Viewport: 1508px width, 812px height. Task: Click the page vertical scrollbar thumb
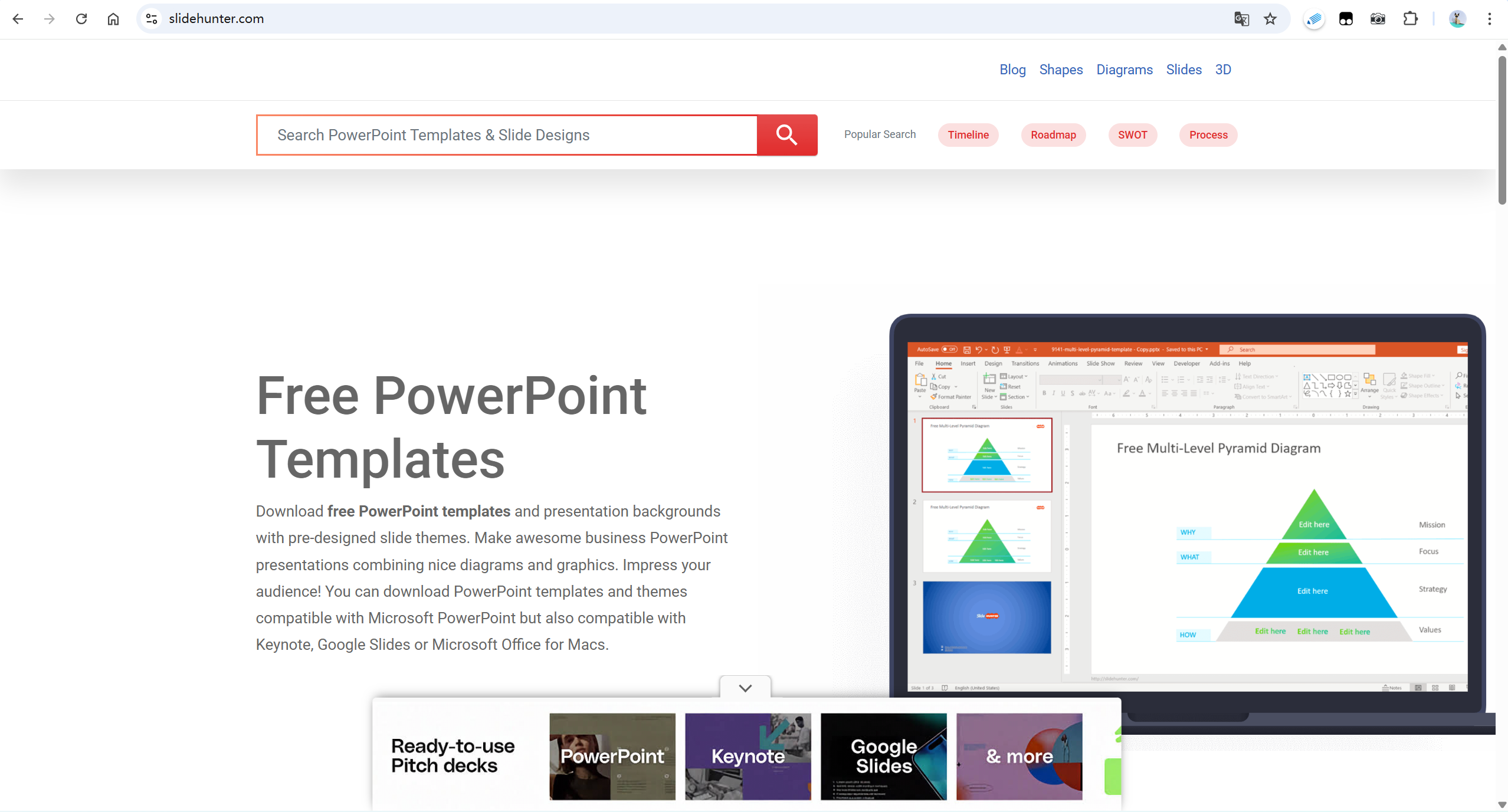[x=1502, y=130]
